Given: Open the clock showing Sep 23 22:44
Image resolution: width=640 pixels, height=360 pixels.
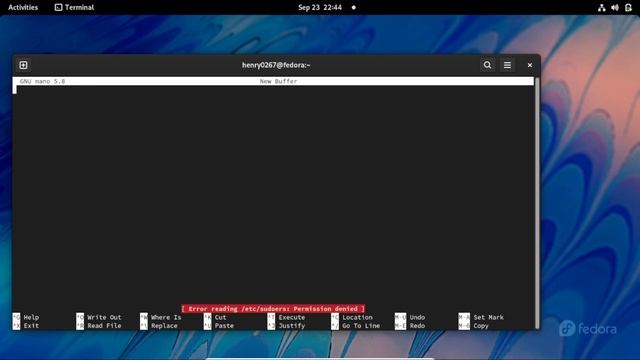Looking at the screenshot, I should coord(320,7).
